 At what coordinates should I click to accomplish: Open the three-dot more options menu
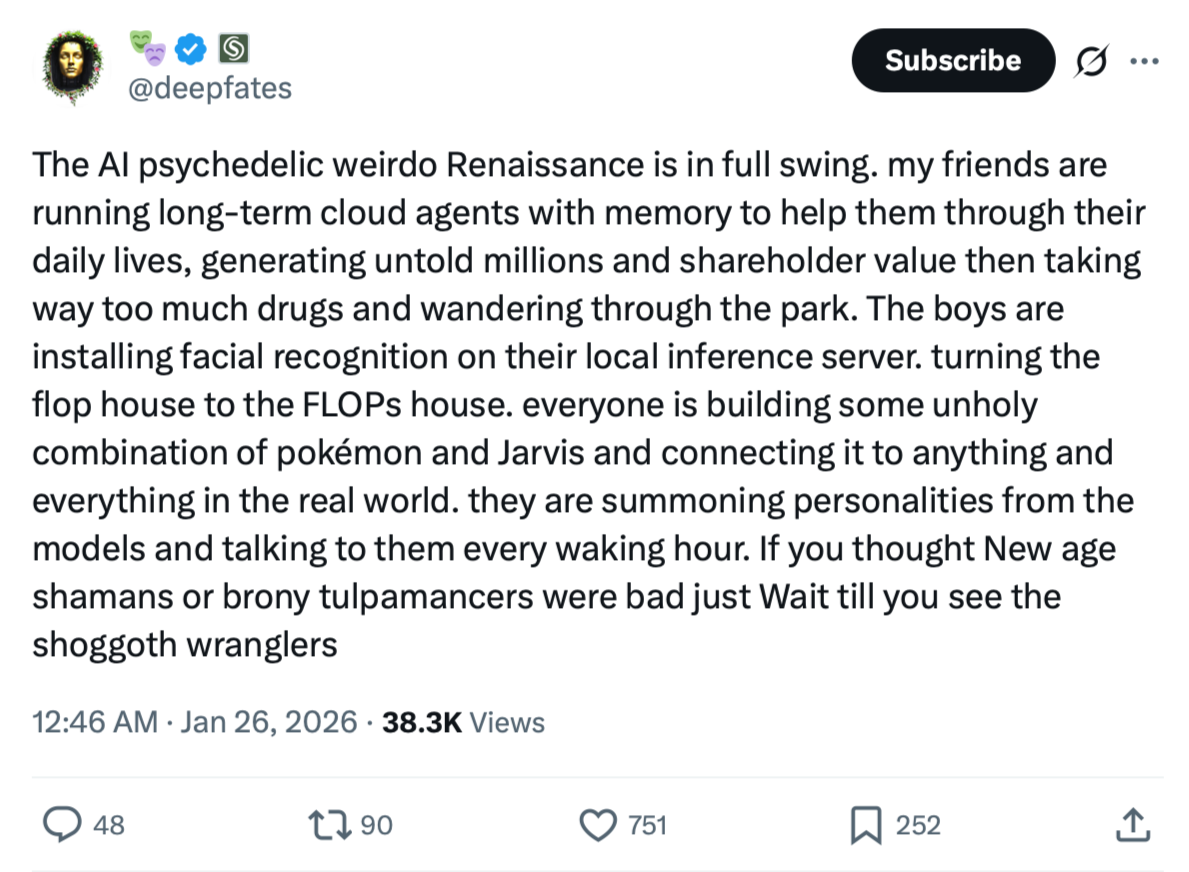point(1145,61)
